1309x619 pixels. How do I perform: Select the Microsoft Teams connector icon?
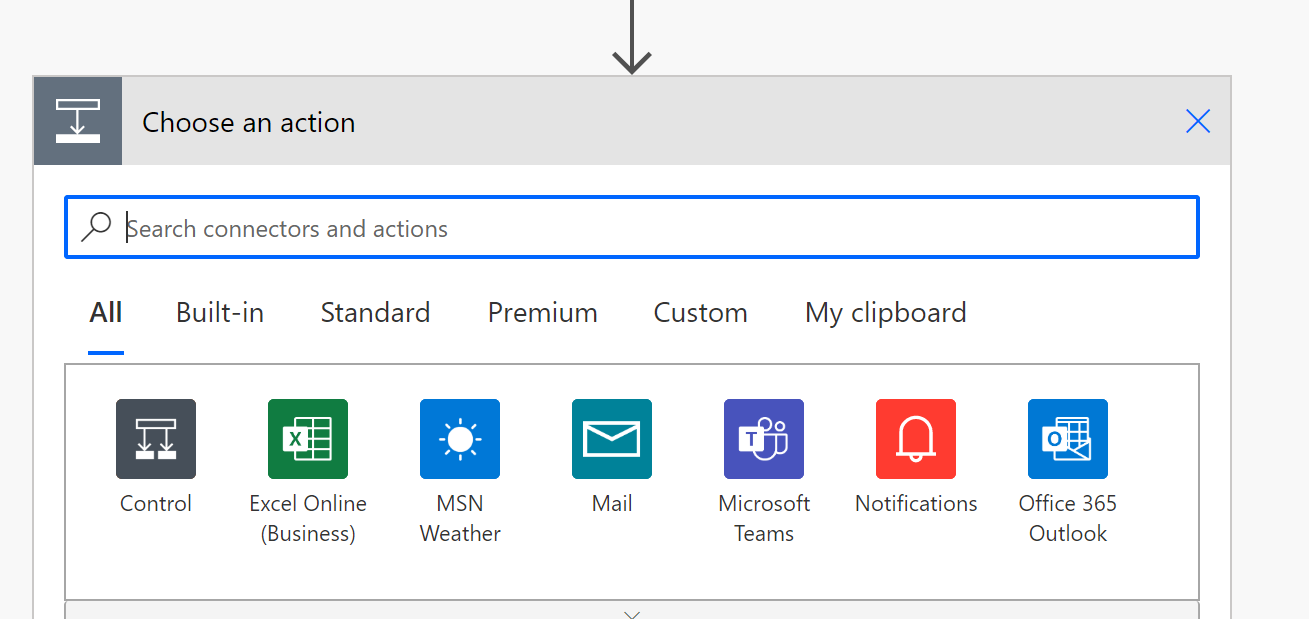click(764, 439)
